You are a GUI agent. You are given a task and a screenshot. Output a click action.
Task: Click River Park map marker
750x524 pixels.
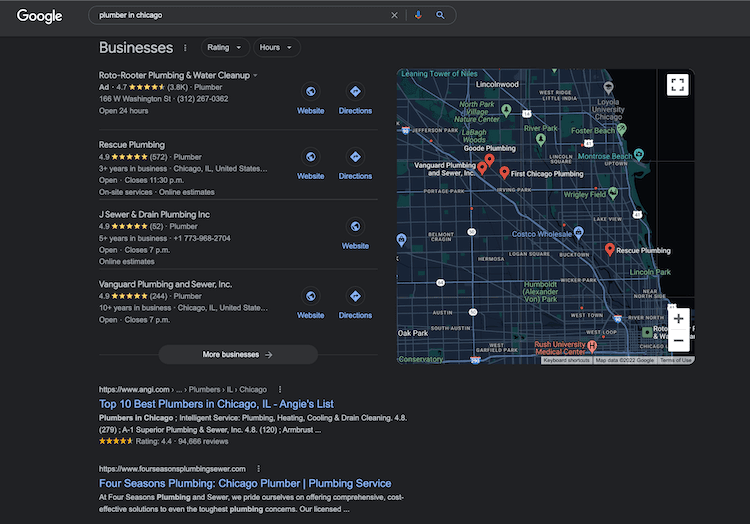click(x=540, y=140)
